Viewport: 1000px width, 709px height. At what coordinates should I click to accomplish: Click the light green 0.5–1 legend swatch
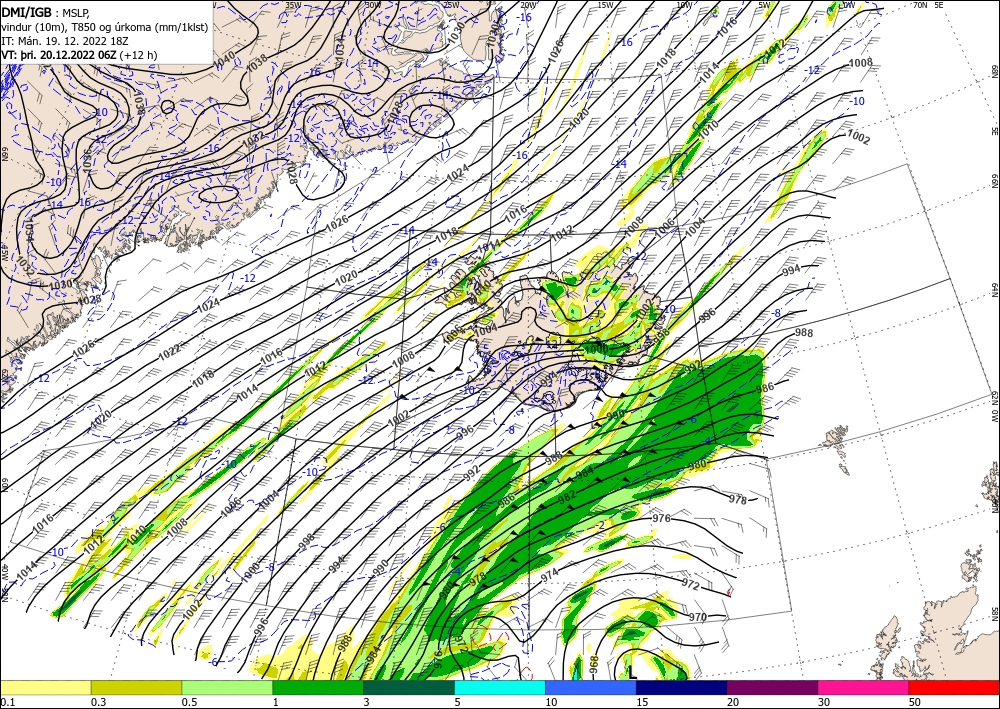(x=227, y=687)
